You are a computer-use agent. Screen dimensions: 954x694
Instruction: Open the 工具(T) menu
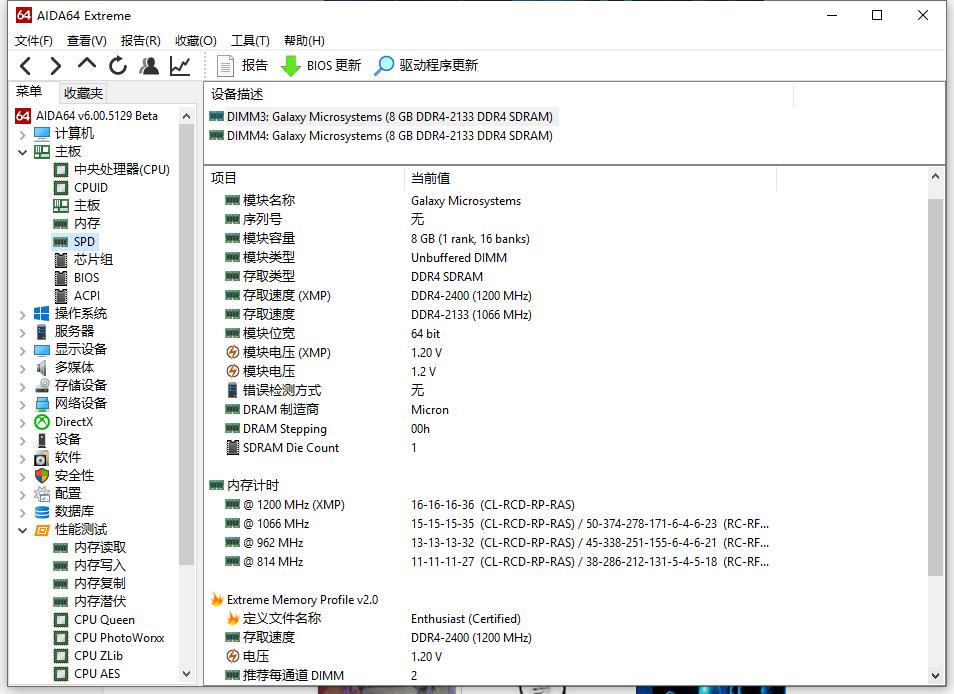pos(250,41)
